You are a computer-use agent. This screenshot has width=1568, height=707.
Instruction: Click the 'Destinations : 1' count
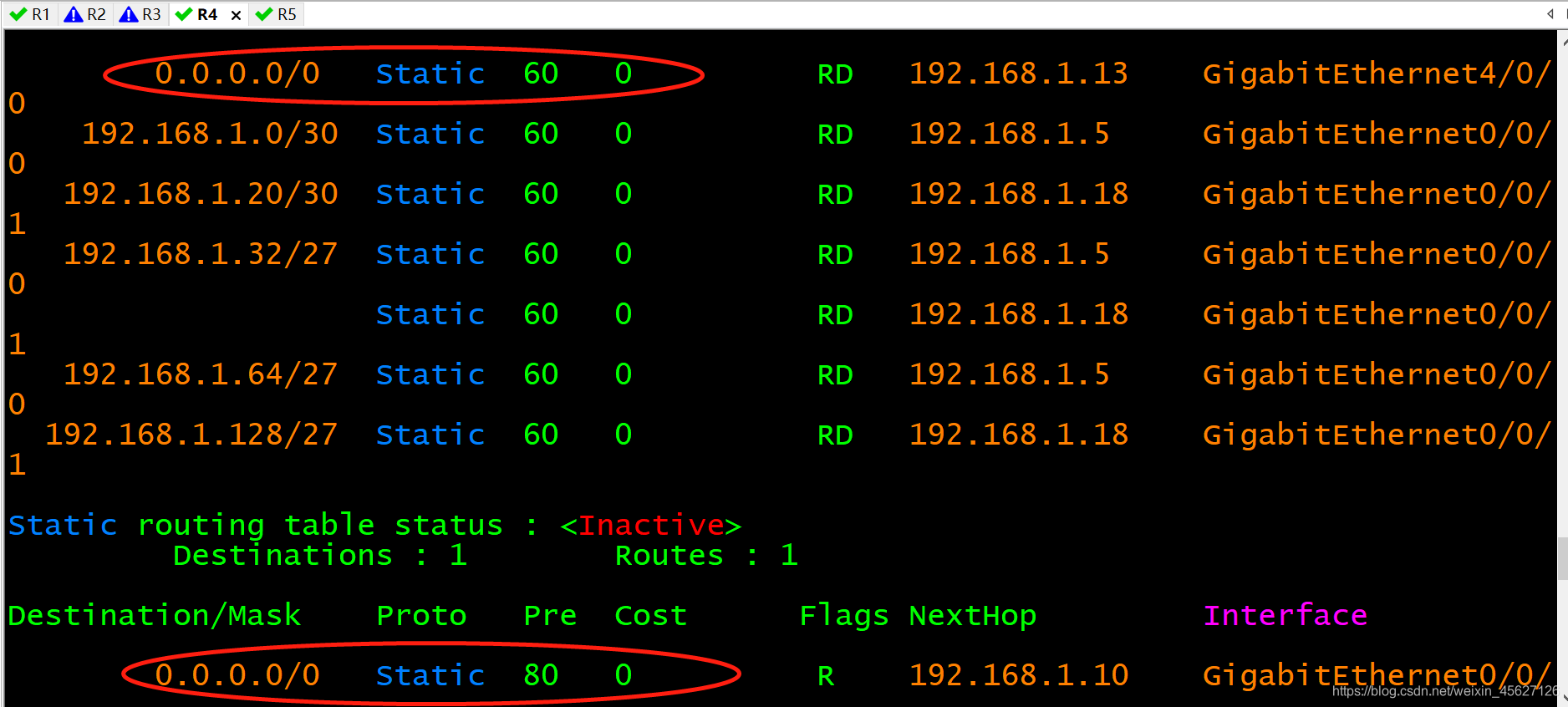click(320, 555)
